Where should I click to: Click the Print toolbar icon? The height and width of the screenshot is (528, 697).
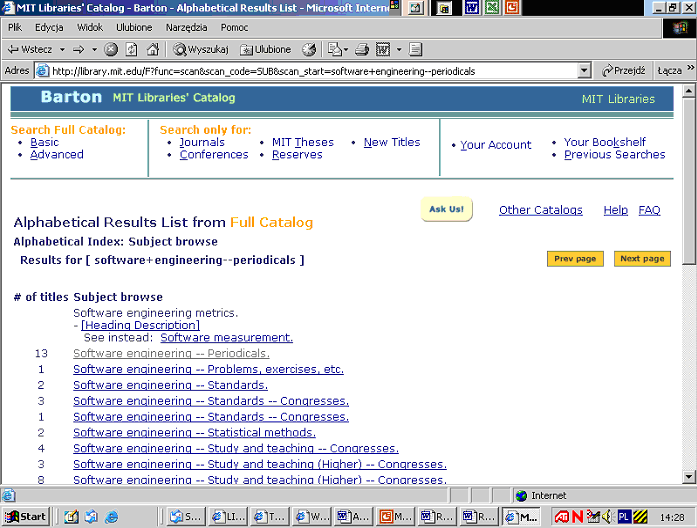coord(362,49)
